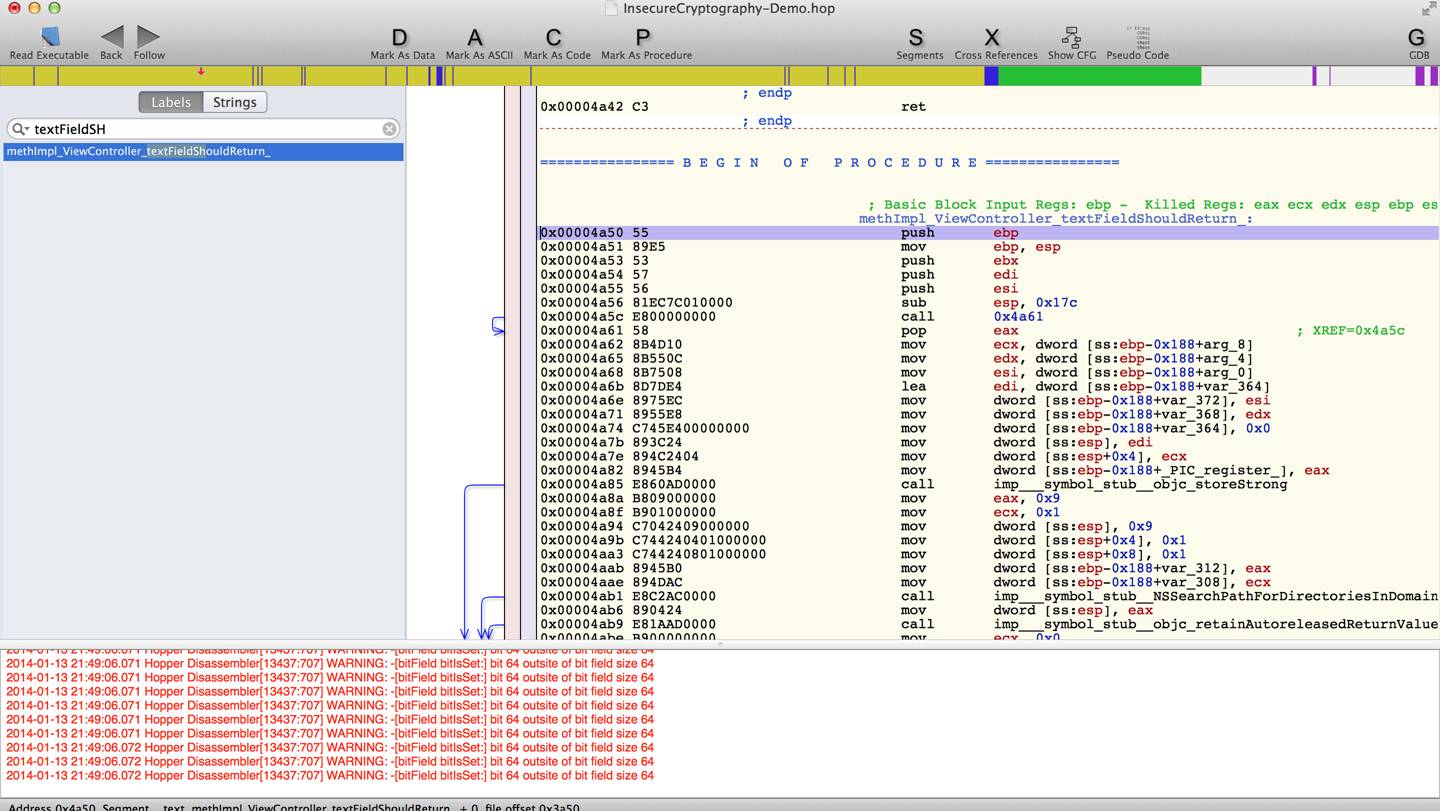Select methImpl_ViewController_textFieldShouldReturn_ in label list
1440x811 pixels.
[139, 151]
